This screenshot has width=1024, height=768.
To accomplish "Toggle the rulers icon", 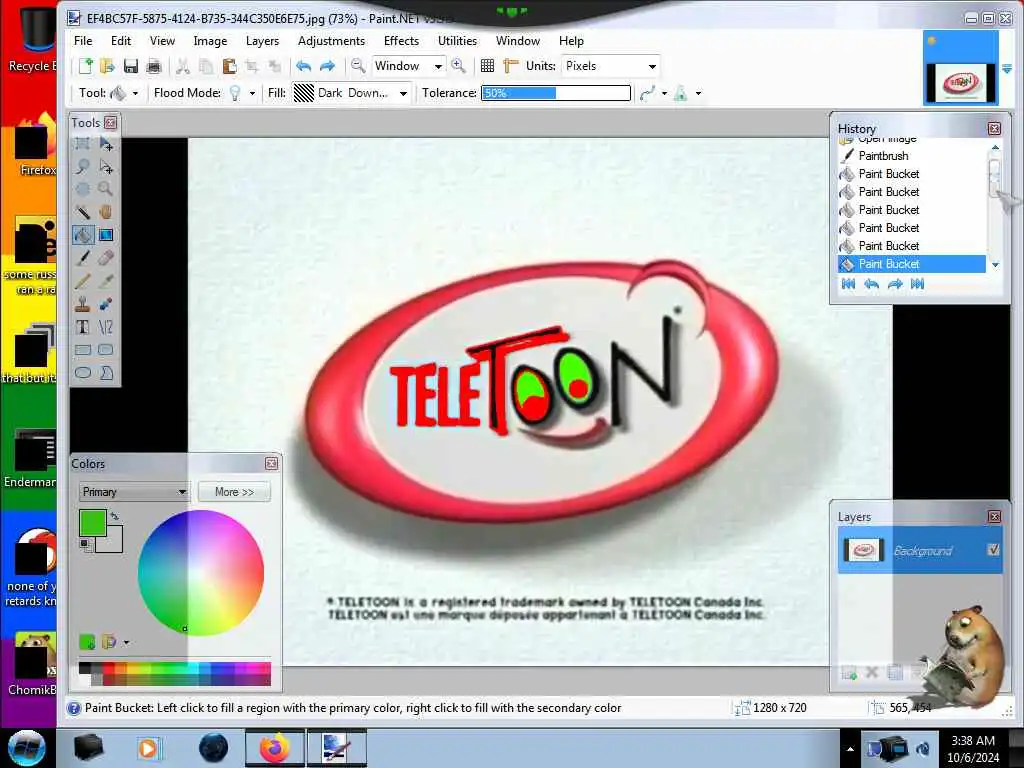I will coord(511,66).
